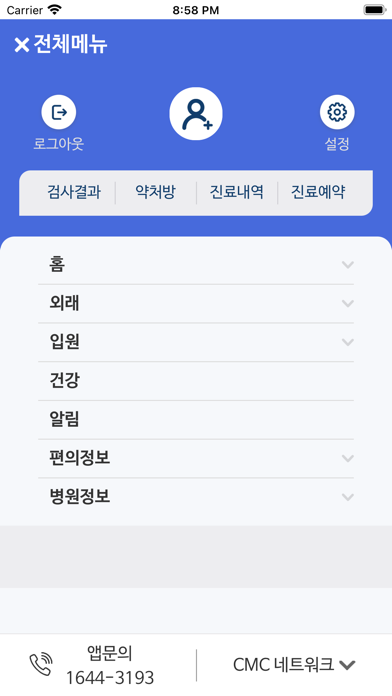392x696 pixels.
Task: Expand the 편의정보 menu chevron
Action: click(x=348, y=458)
